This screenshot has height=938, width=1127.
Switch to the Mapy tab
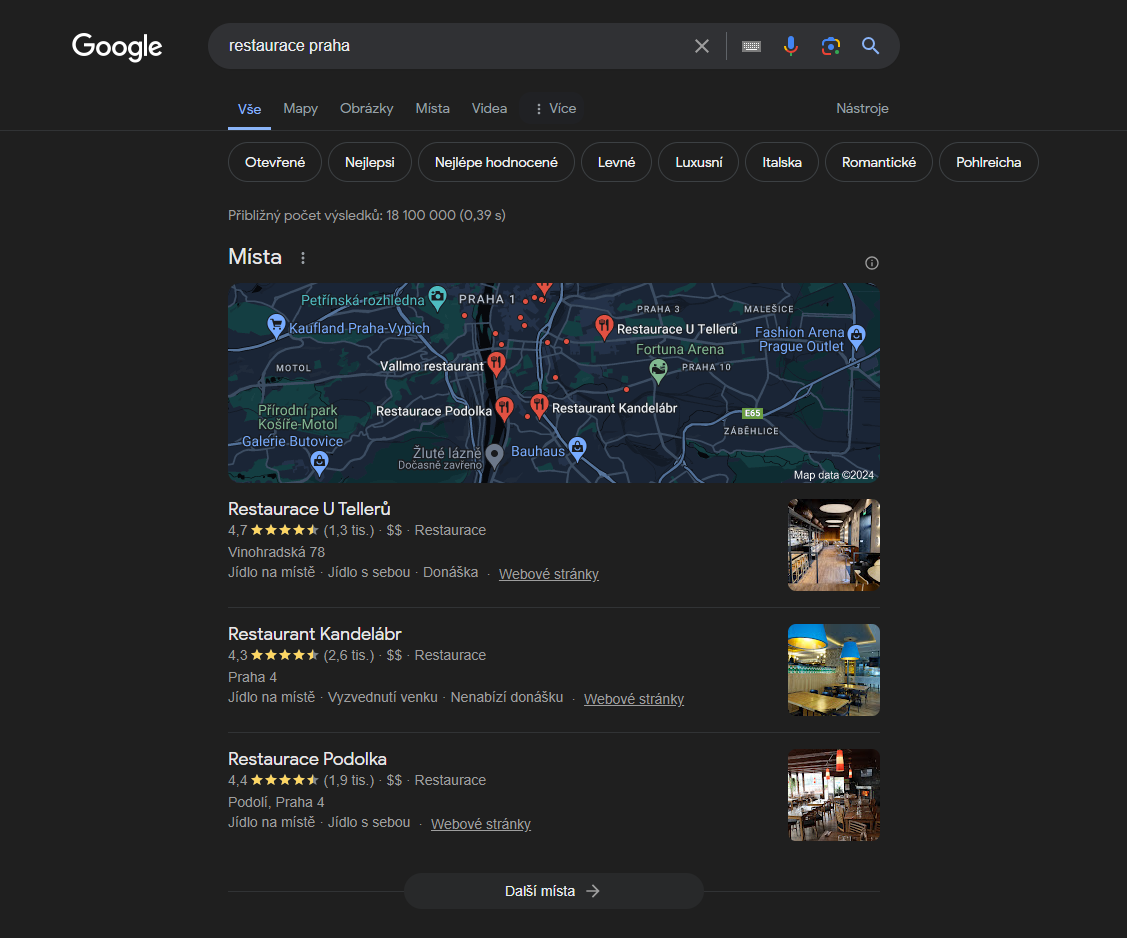tap(300, 109)
